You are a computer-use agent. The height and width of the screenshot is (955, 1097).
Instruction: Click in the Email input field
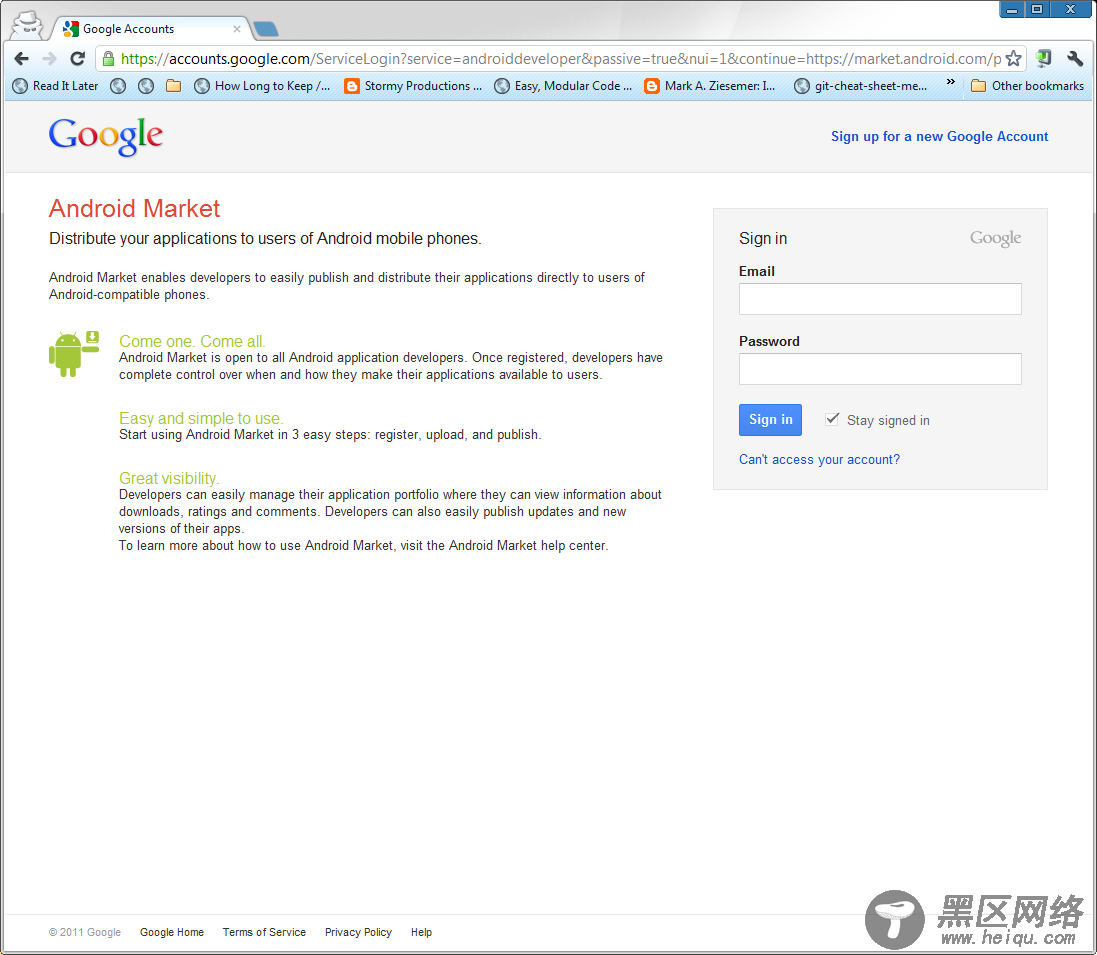[880, 299]
